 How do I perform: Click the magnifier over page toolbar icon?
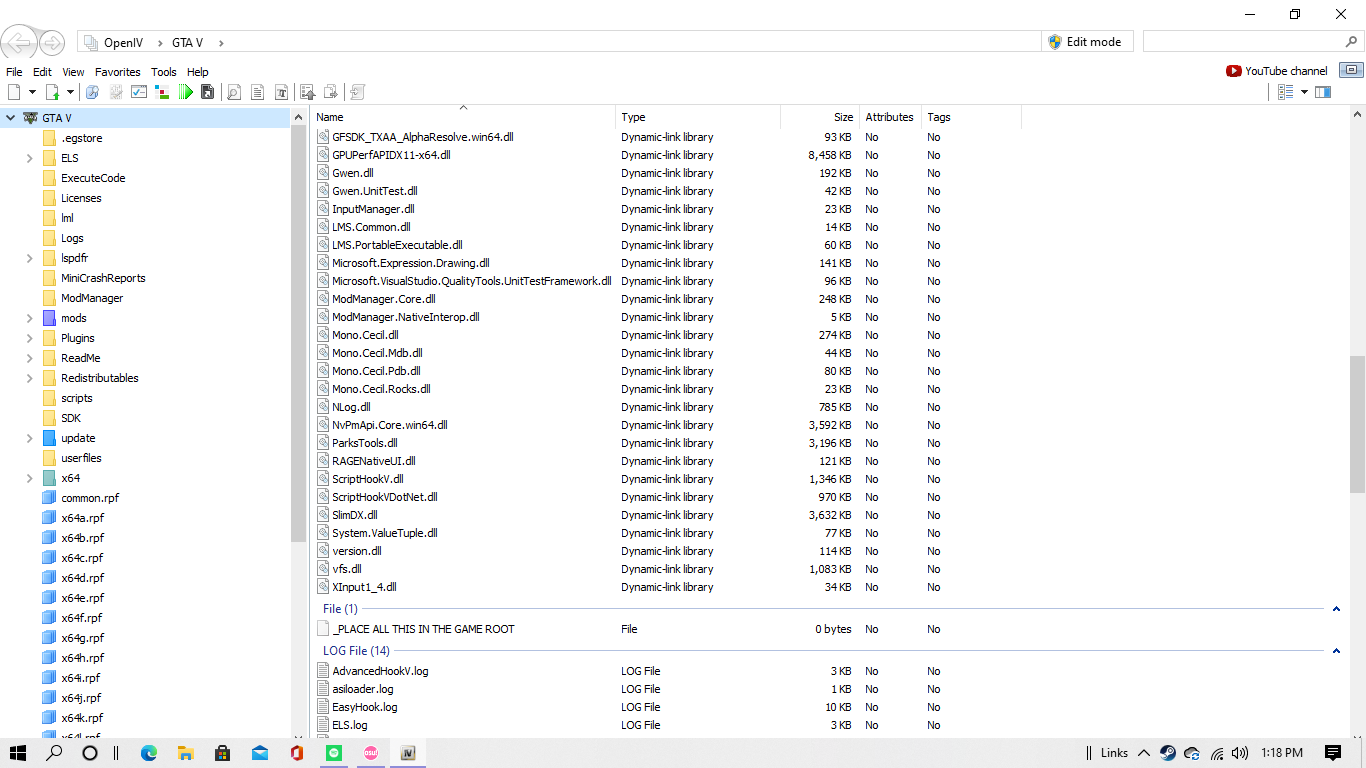(234, 92)
